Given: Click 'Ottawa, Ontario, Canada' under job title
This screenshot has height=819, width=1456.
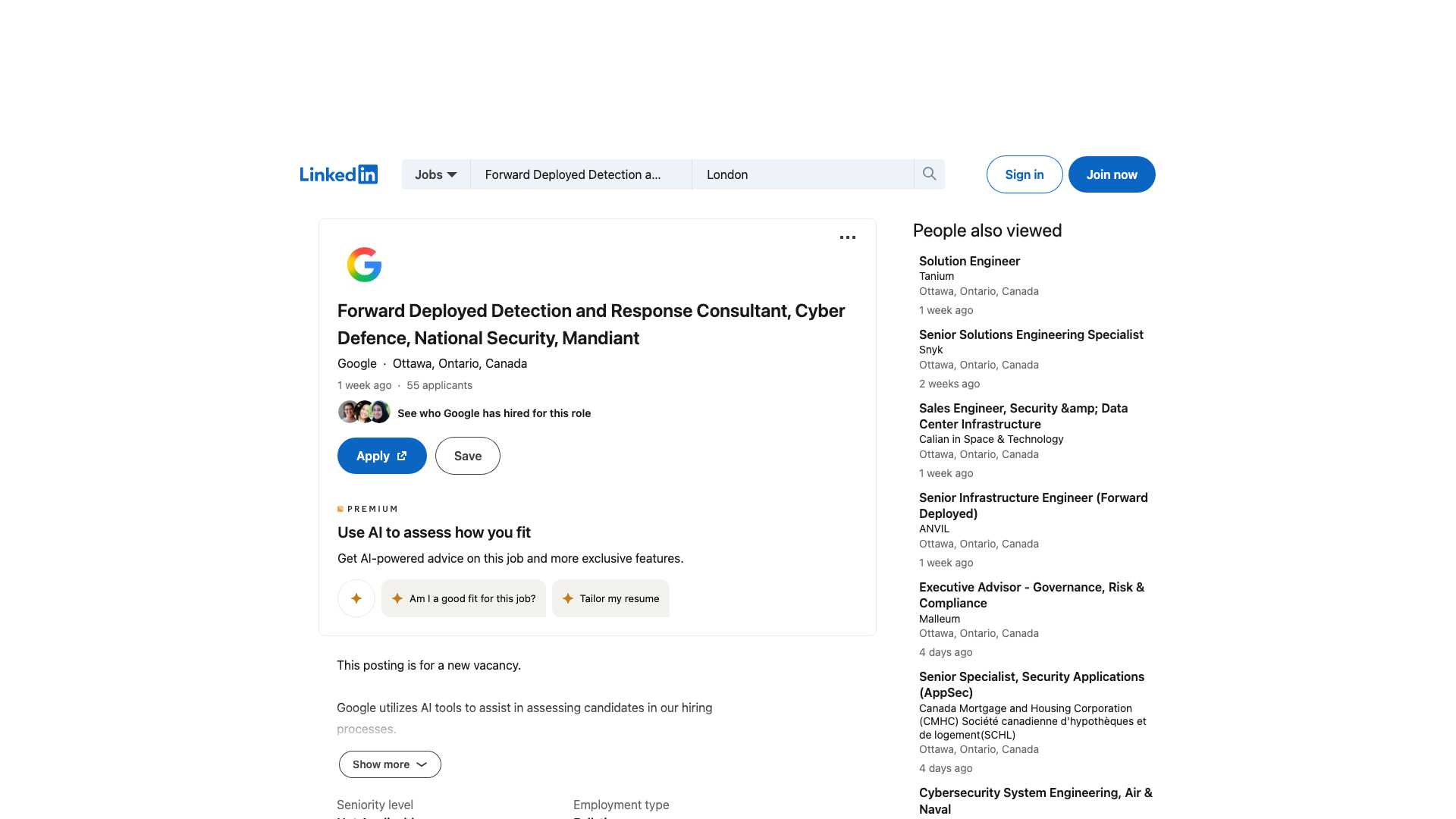Looking at the screenshot, I should [x=460, y=363].
